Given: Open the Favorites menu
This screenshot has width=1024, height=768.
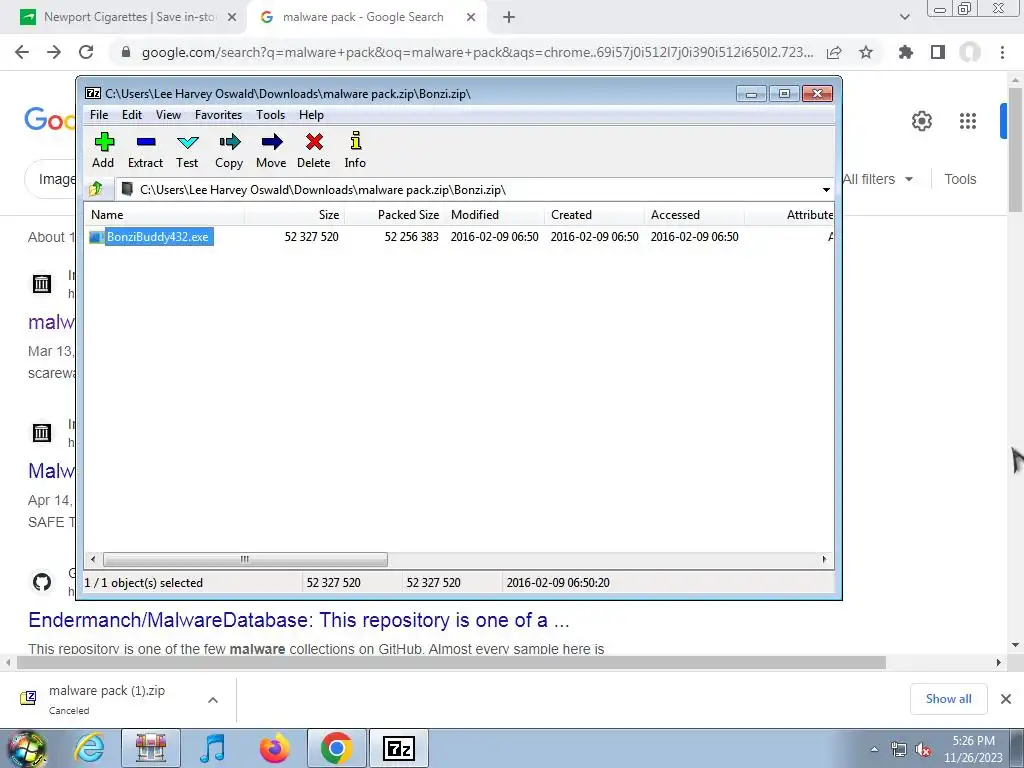Looking at the screenshot, I should [x=219, y=115].
